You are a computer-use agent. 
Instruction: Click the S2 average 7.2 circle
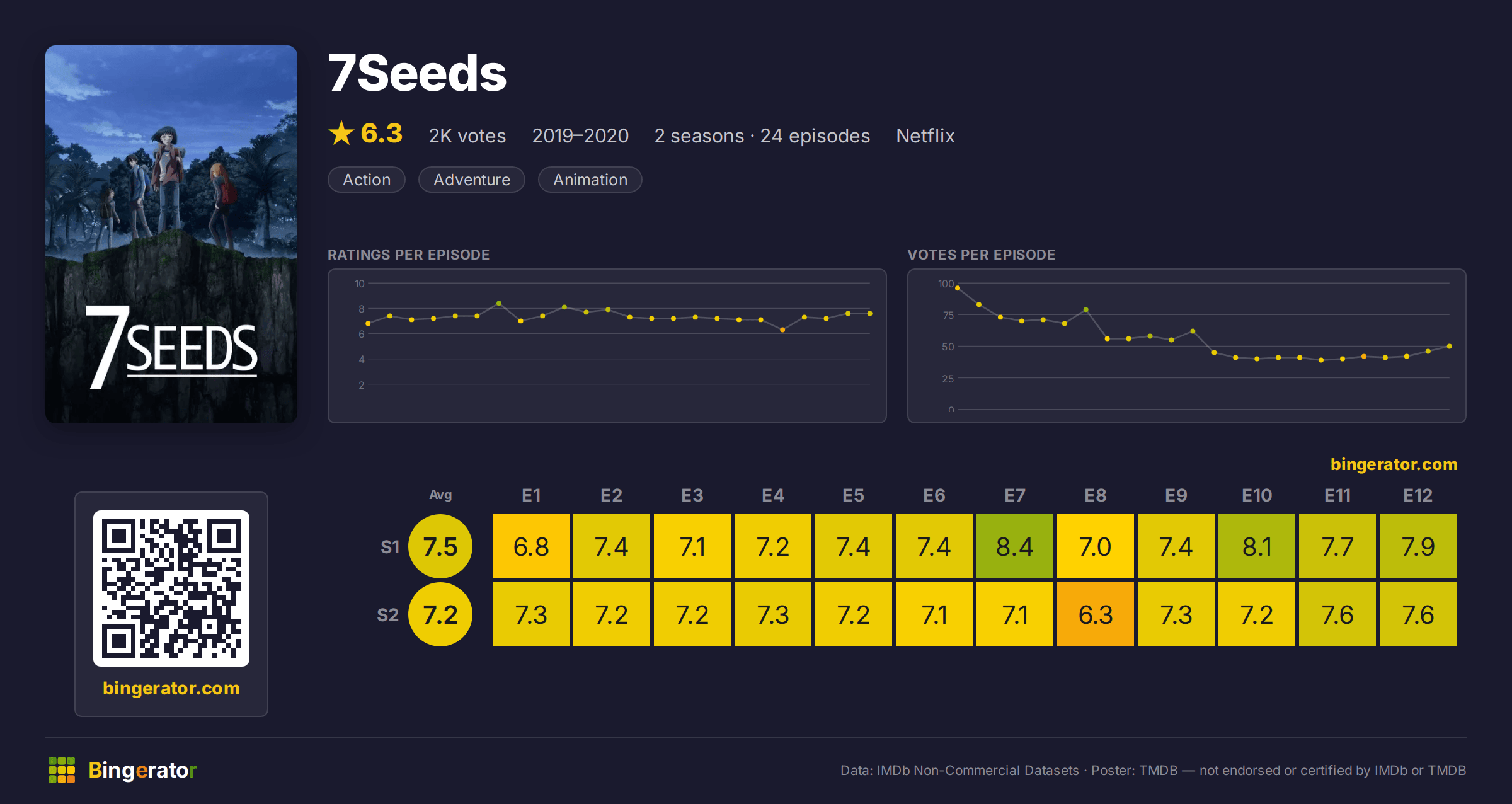coord(440,614)
